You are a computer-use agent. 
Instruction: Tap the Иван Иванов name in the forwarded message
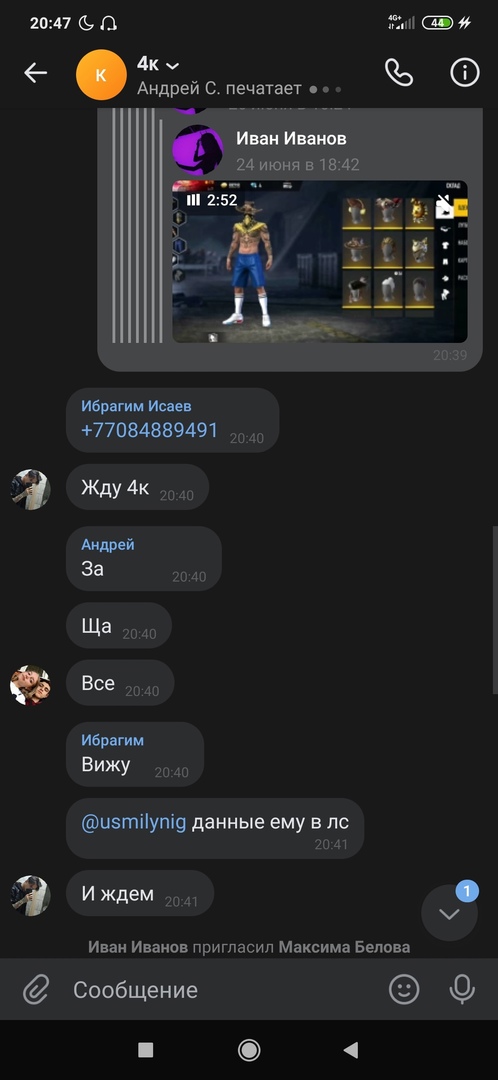[x=291, y=138]
